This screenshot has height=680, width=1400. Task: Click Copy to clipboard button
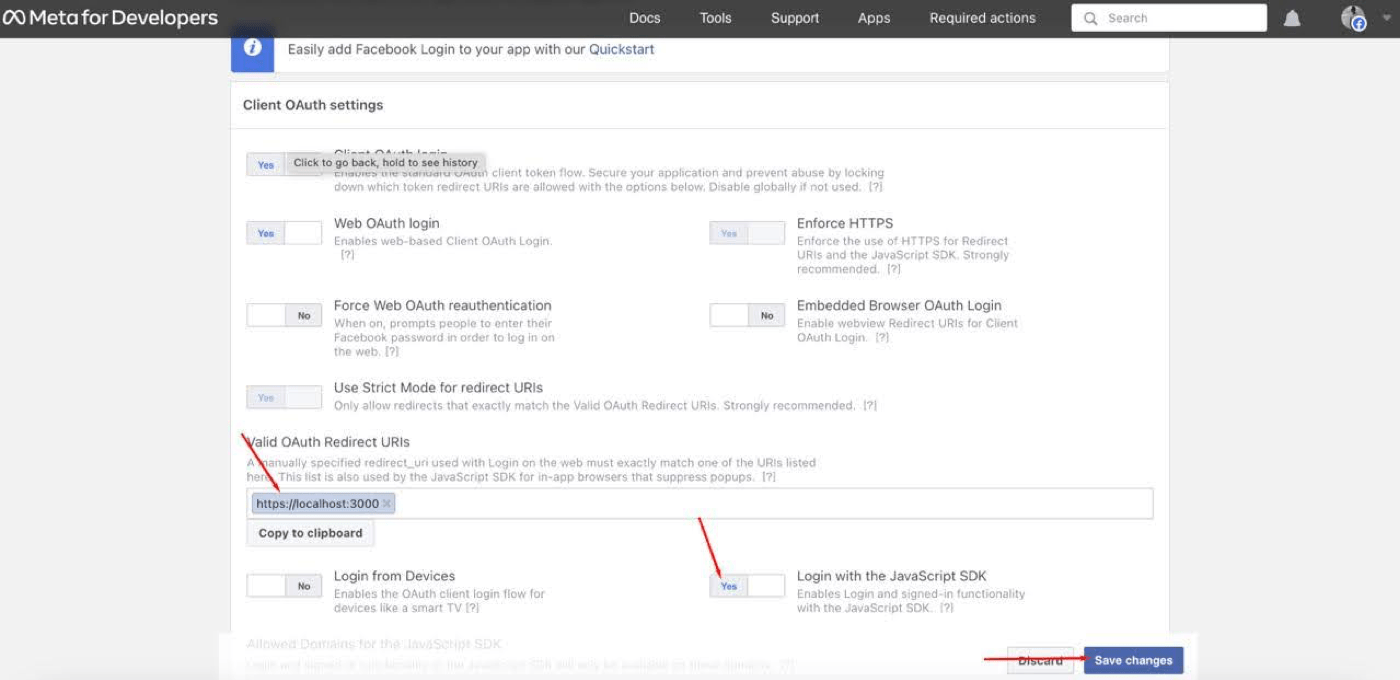[x=310, y=533]
